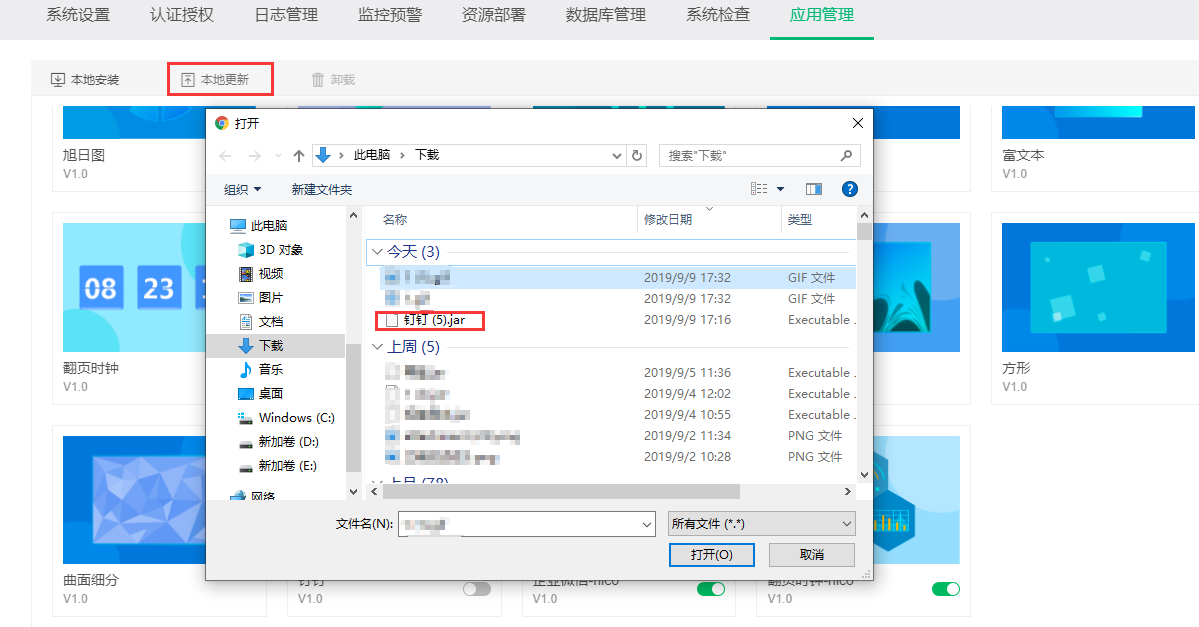Toggle the preview pane icon
Image resolution: width=1199 pixels, height=627 pixels.
813,189
